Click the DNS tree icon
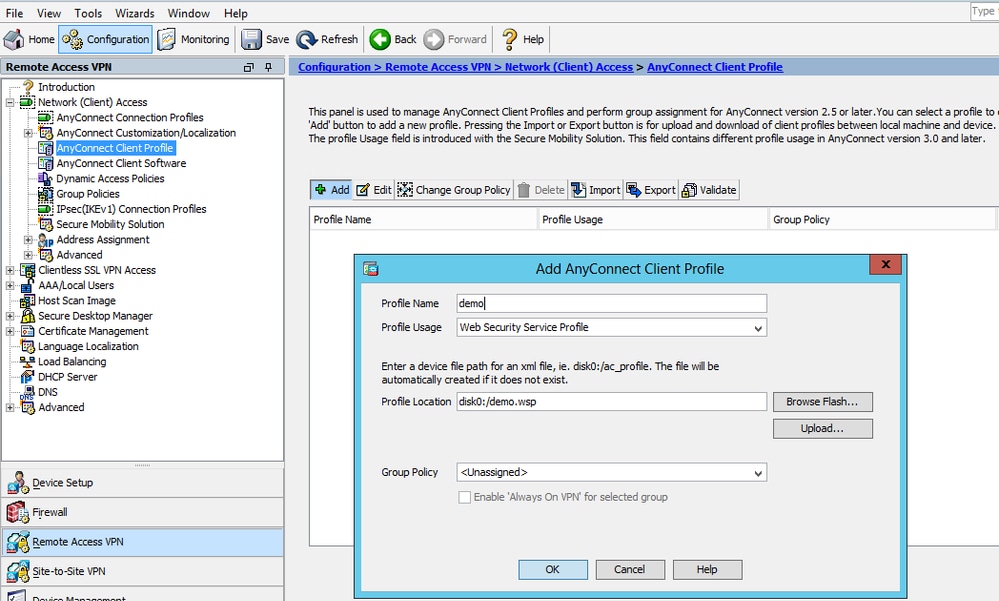Image resolution: width=999 pixels, height=601 pixels. tap(27, 393)
